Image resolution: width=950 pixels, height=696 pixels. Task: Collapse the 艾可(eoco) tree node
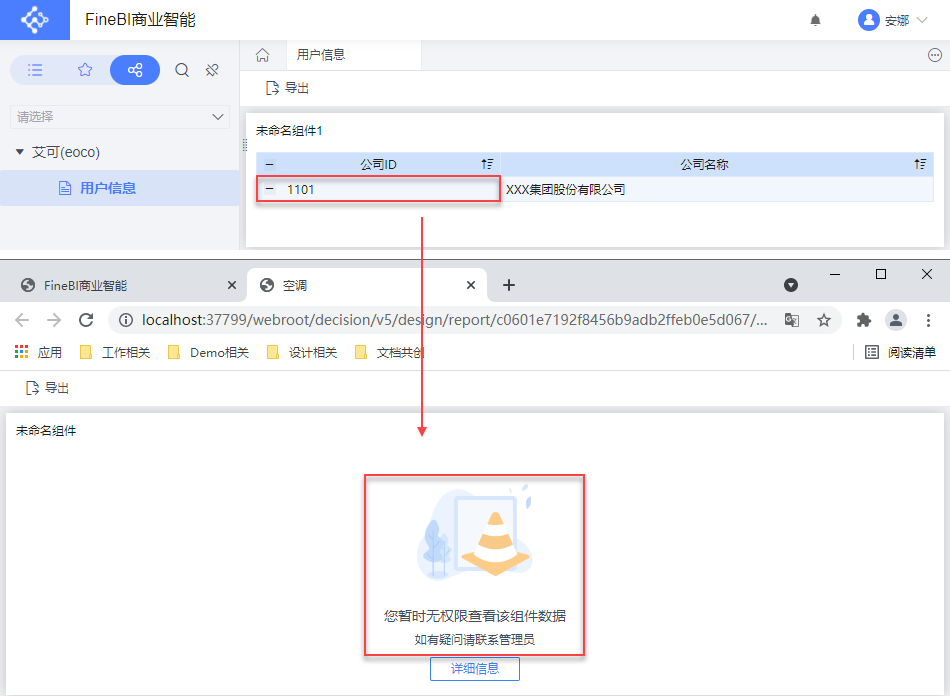click(x=20, y=152)
